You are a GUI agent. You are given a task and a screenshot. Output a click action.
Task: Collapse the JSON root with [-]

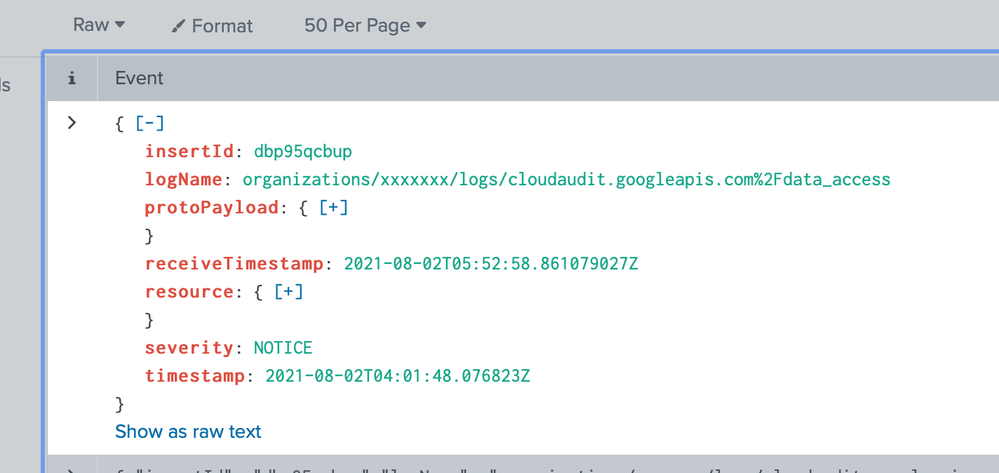pos(150,123)
